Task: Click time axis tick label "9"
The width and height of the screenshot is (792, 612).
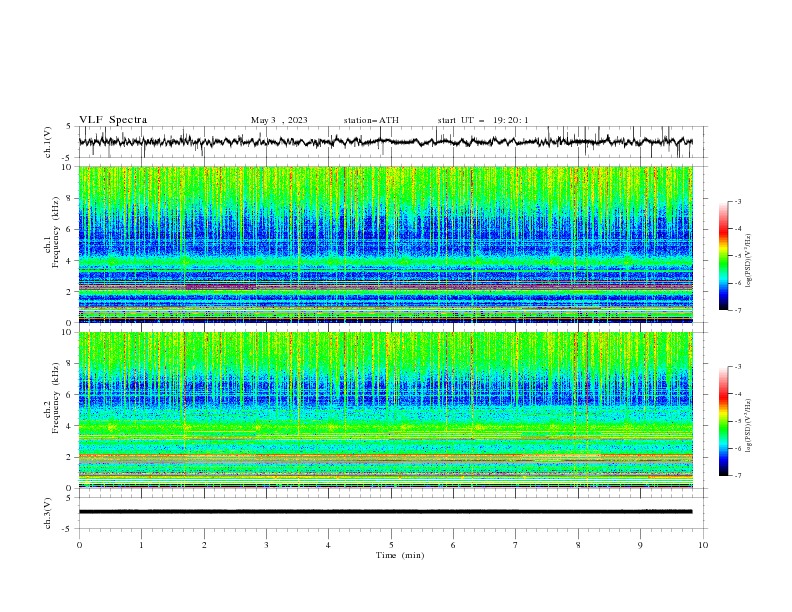Action: point(640,545)
